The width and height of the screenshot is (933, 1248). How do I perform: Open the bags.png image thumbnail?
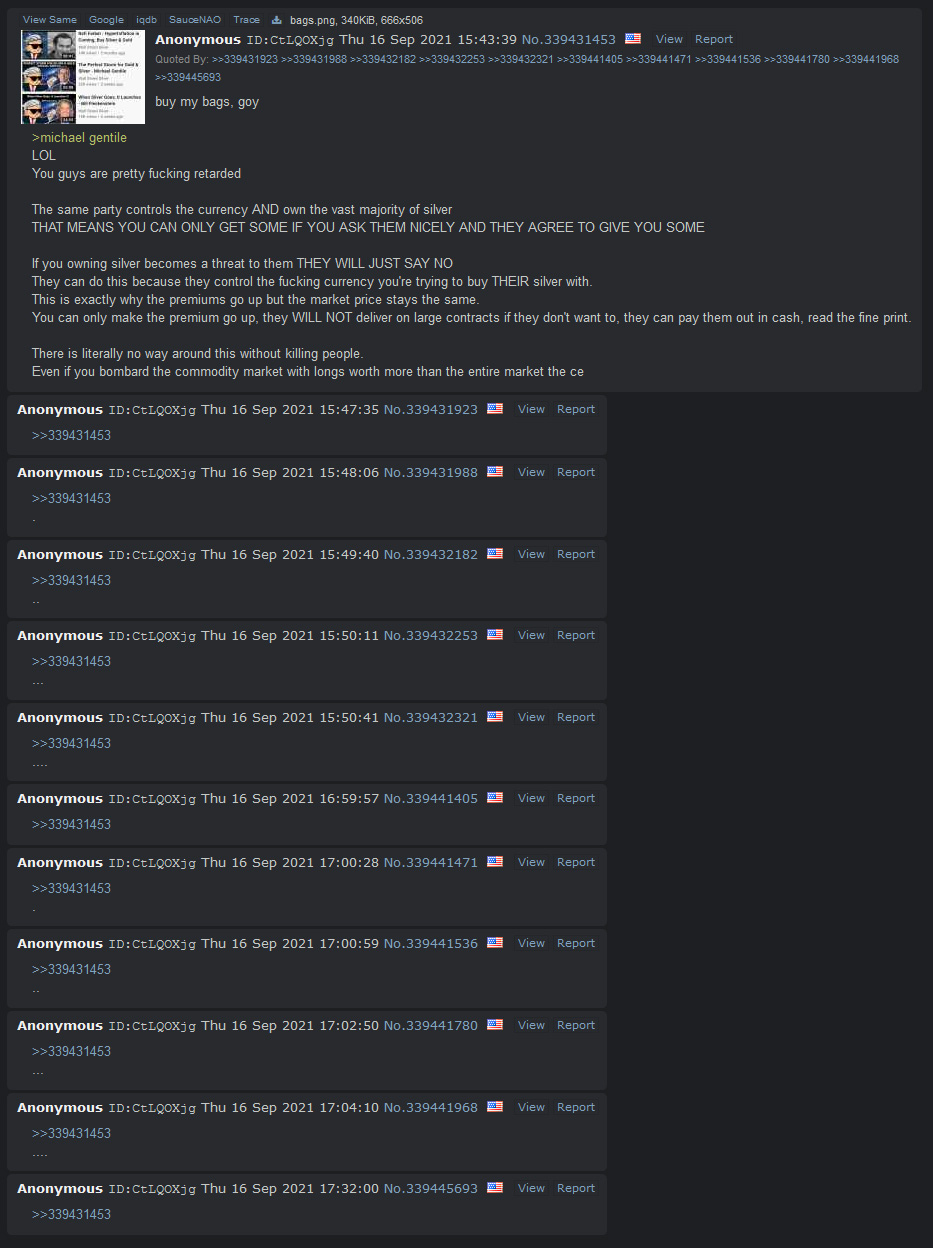click(83, 77)
